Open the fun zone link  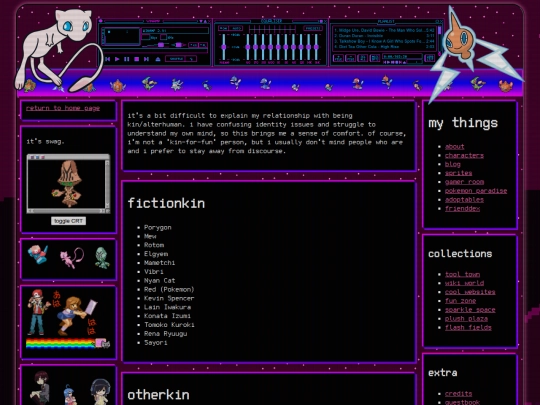460,301
